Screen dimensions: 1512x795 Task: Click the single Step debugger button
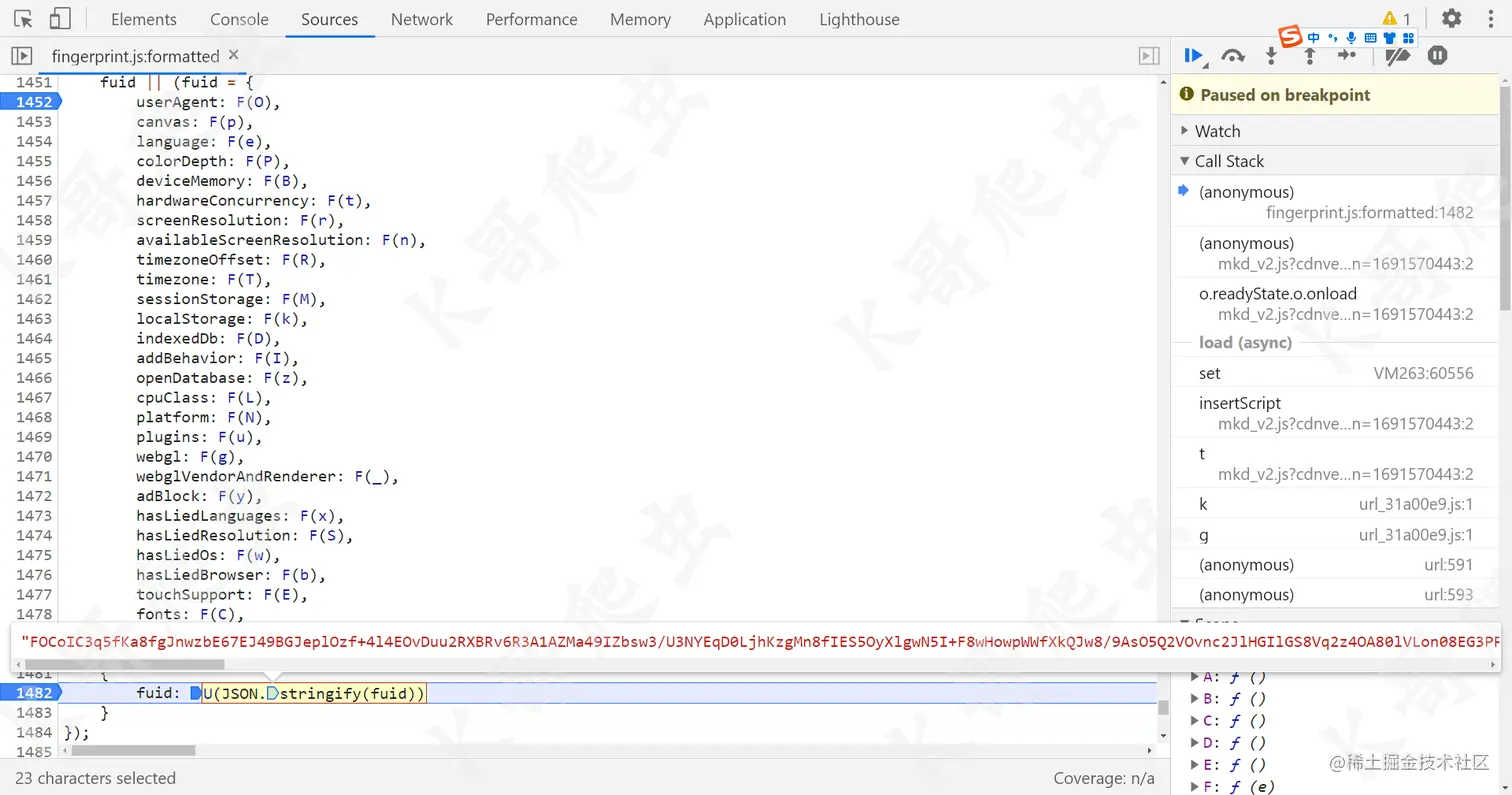[1346, 56]
